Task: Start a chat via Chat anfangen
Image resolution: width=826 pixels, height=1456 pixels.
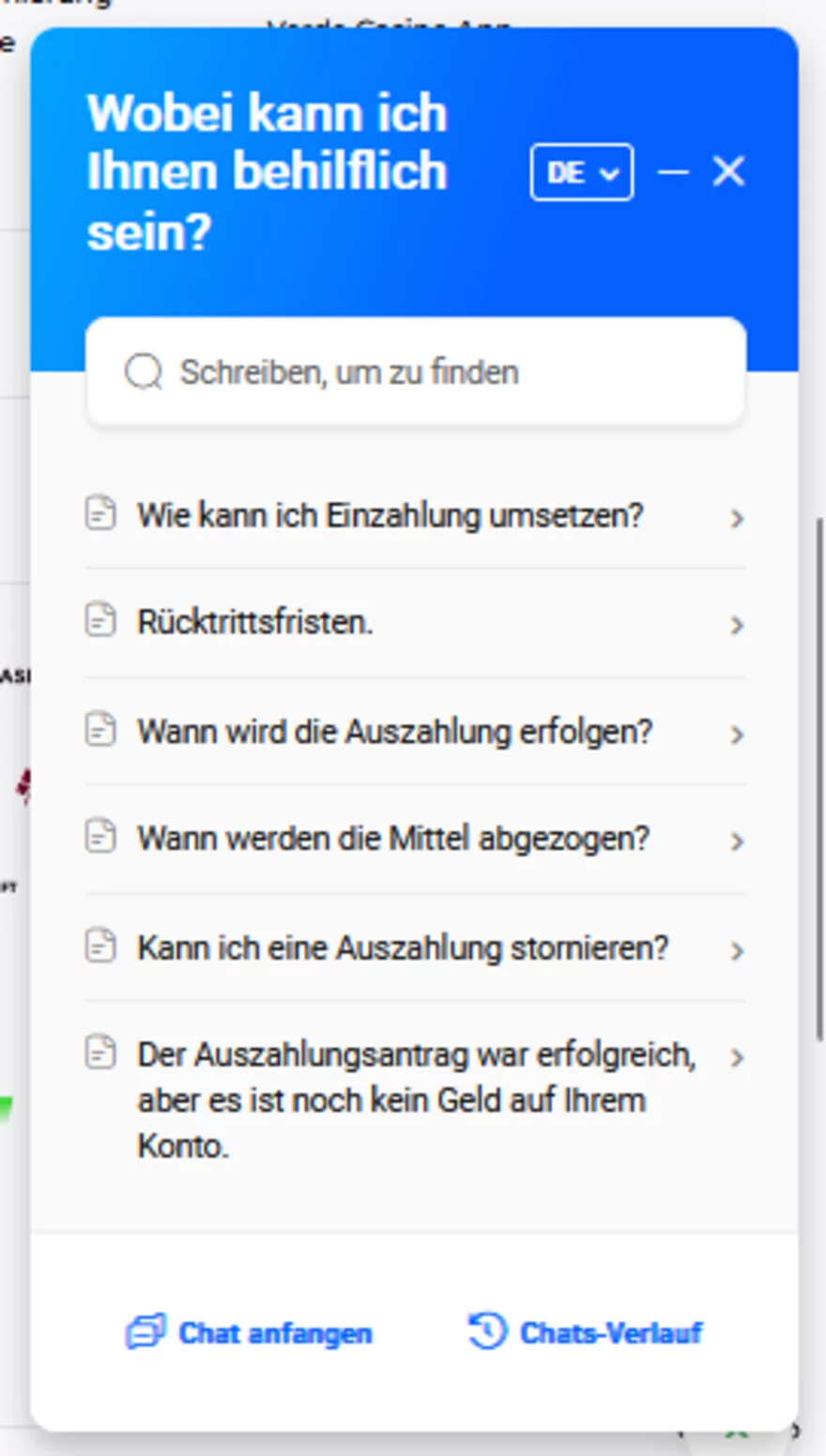Action: click(250, 1332)
